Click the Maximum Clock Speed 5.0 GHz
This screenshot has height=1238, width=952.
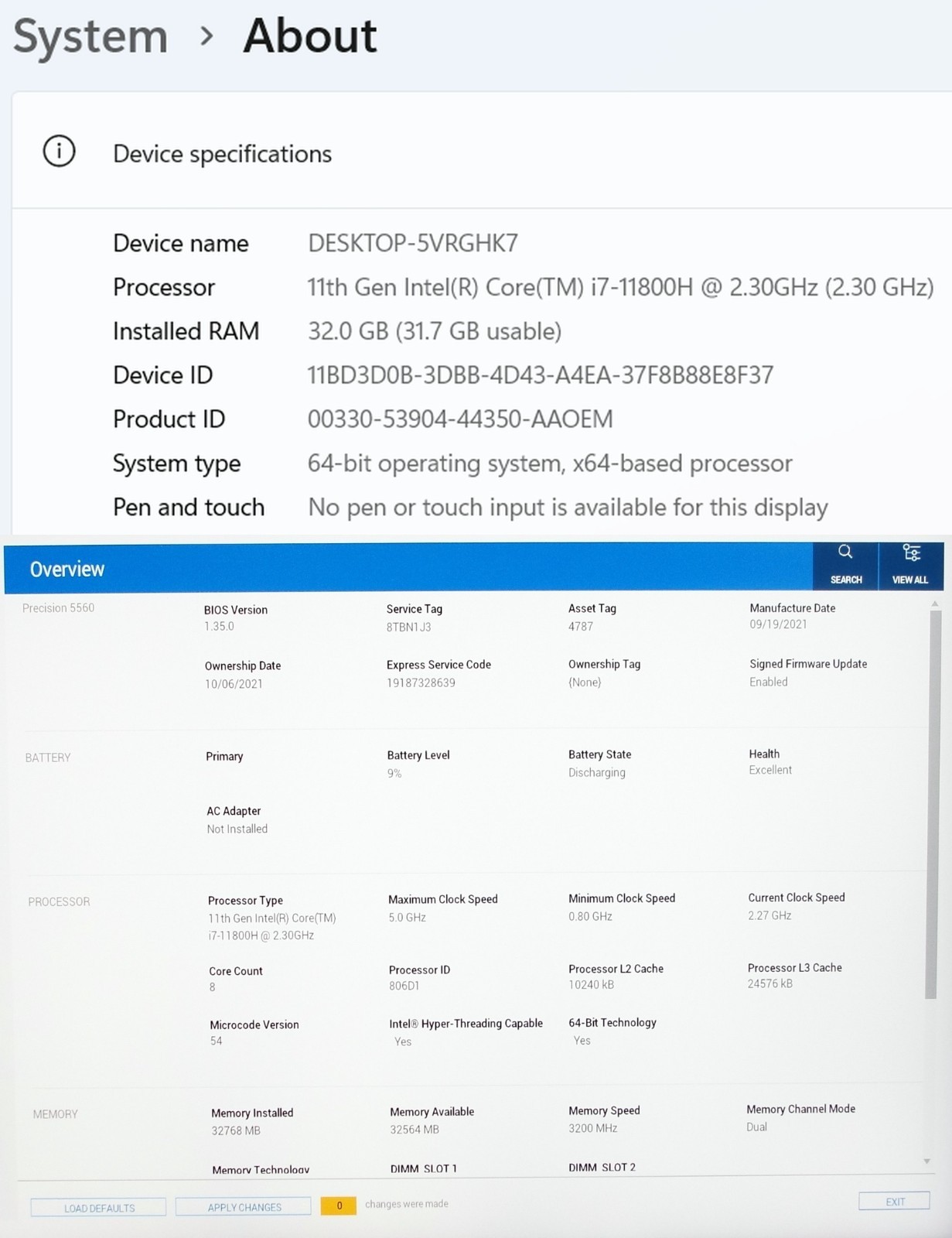408,918
